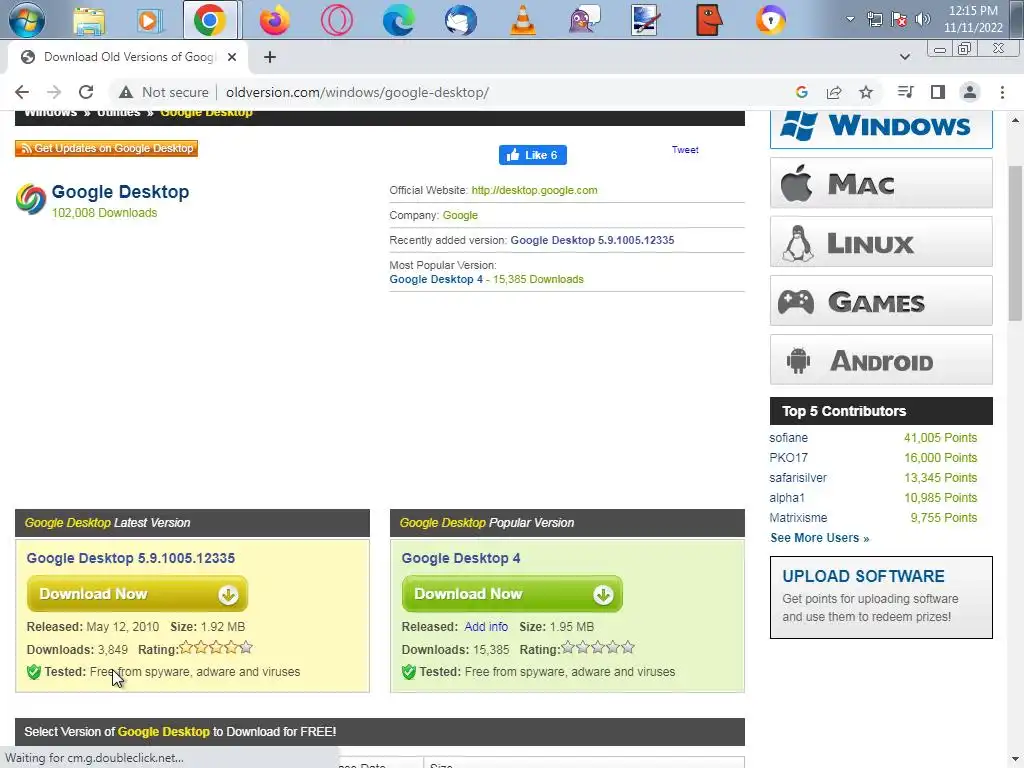Click the system tray volume icon
The width and height of the screenshot is (1024, 768).
(x=923, y=20)
